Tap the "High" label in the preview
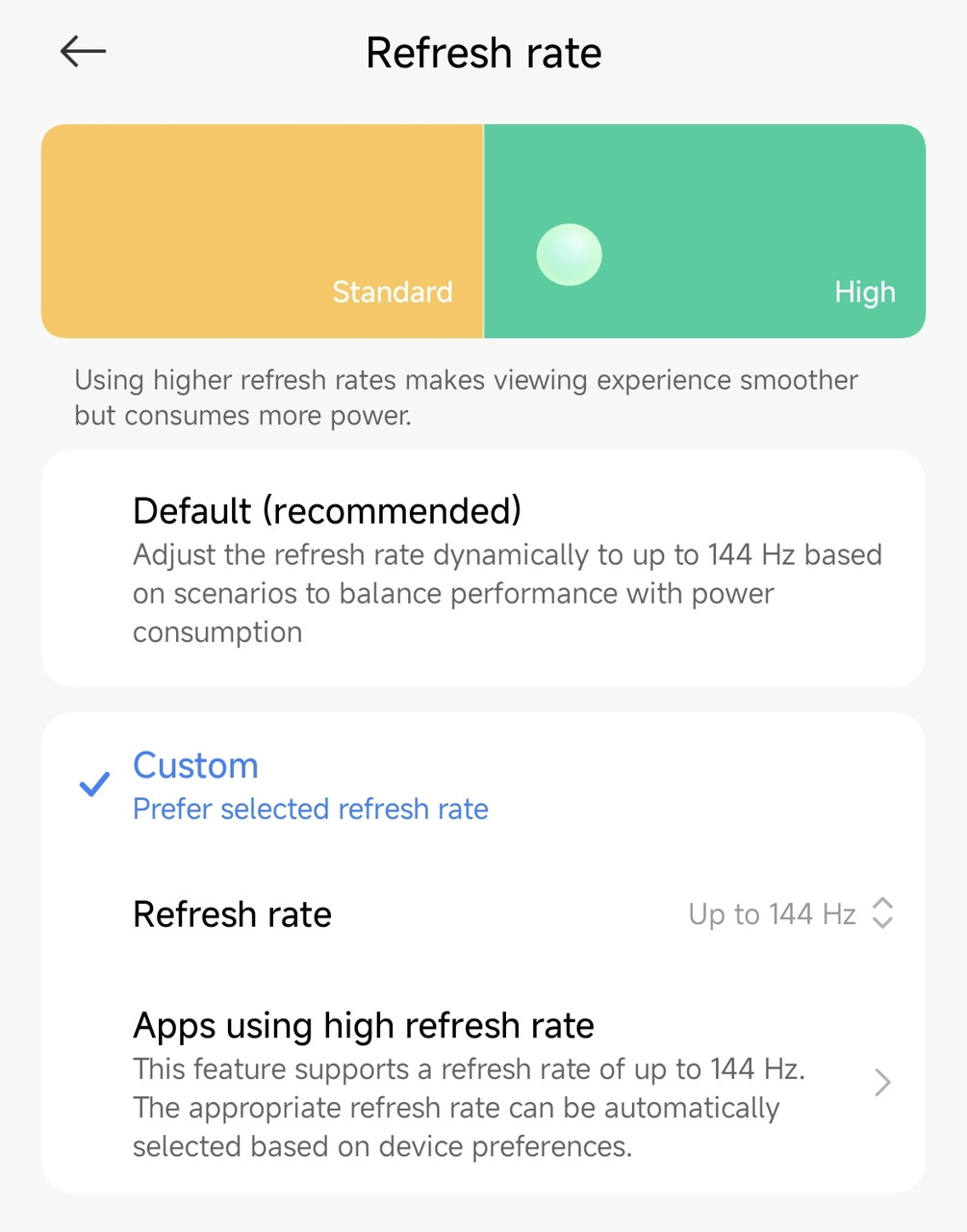The height and width of the screenshot is (1232, 967). coord(864,292)
